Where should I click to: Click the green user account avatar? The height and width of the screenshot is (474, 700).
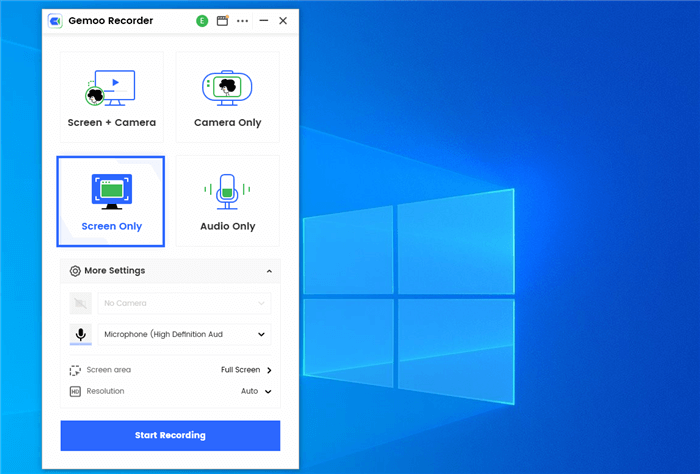pos(202,21)
